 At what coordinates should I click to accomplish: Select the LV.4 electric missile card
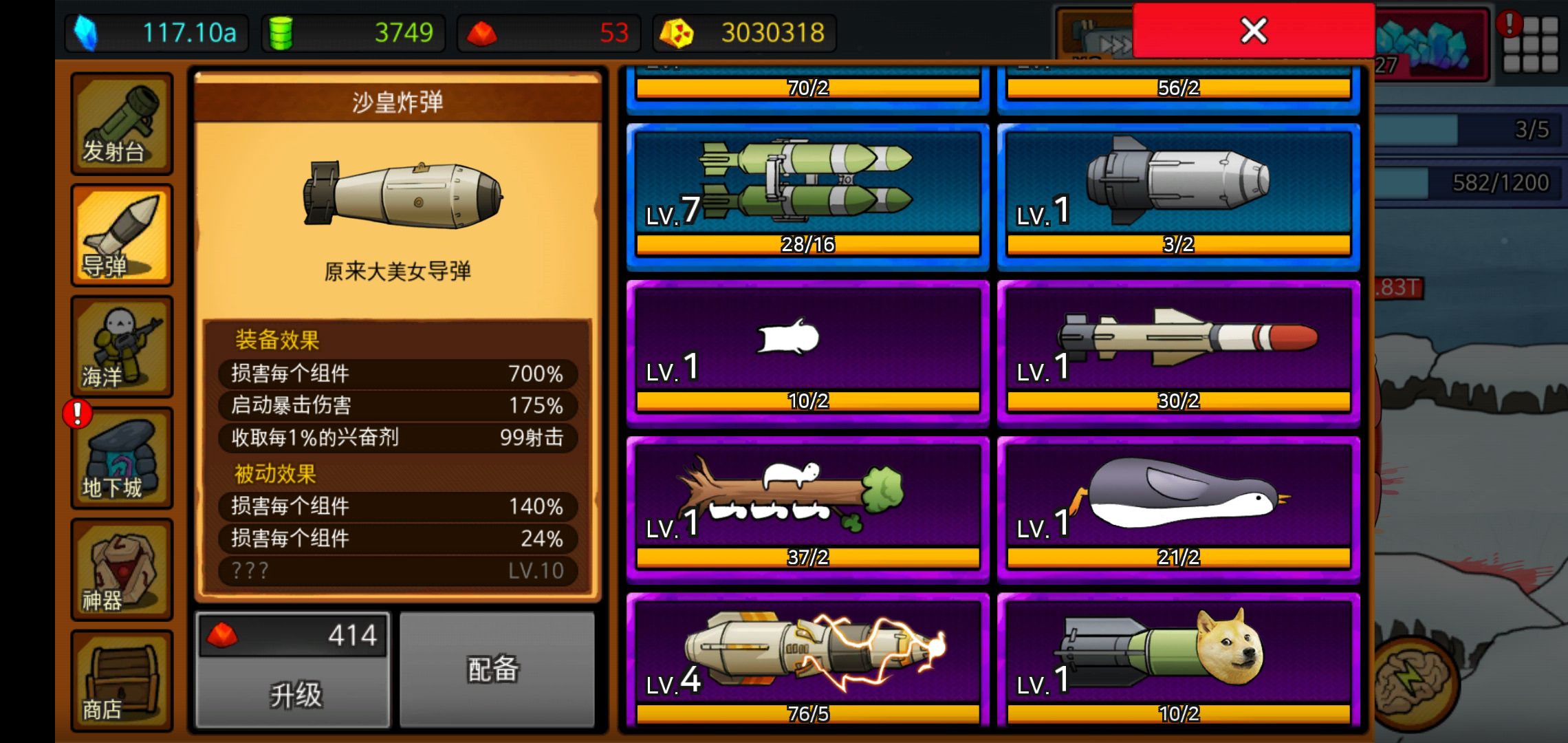tap(807, 660)
